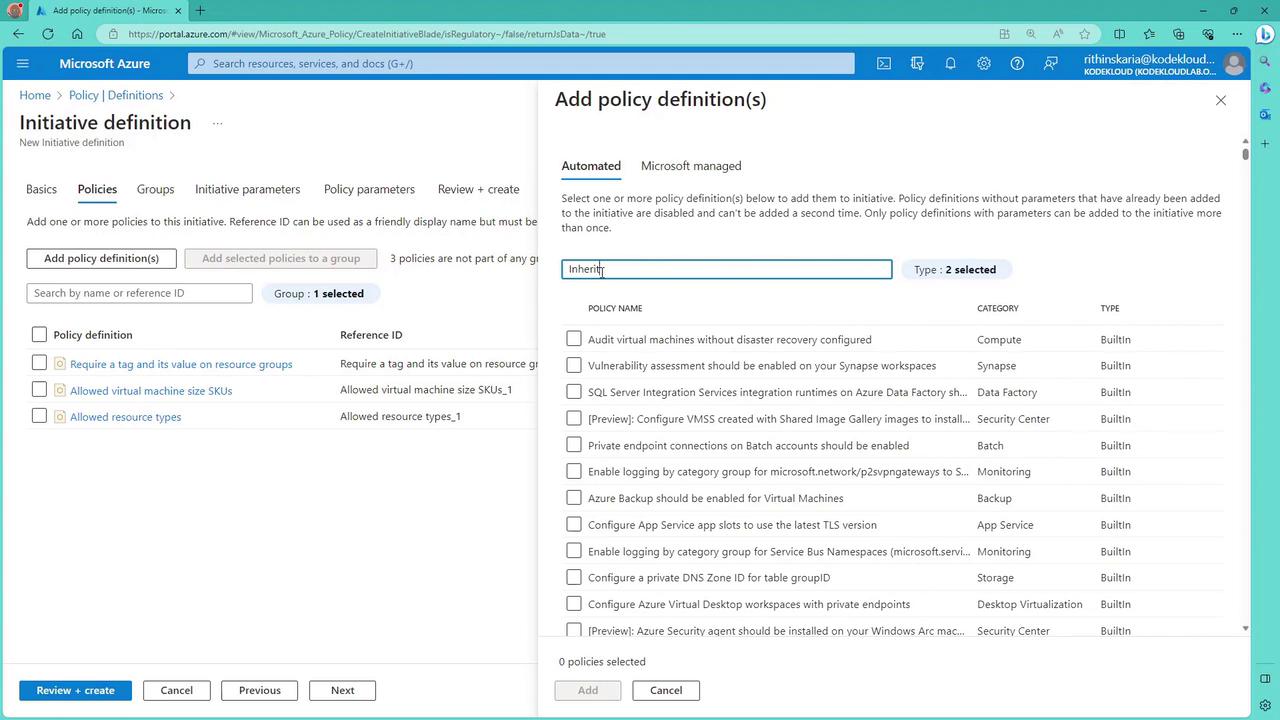The width and height of the screenshot is (1280, 720).
Task: Open the Type: 2 selected filter
Action: coord(955,269)
